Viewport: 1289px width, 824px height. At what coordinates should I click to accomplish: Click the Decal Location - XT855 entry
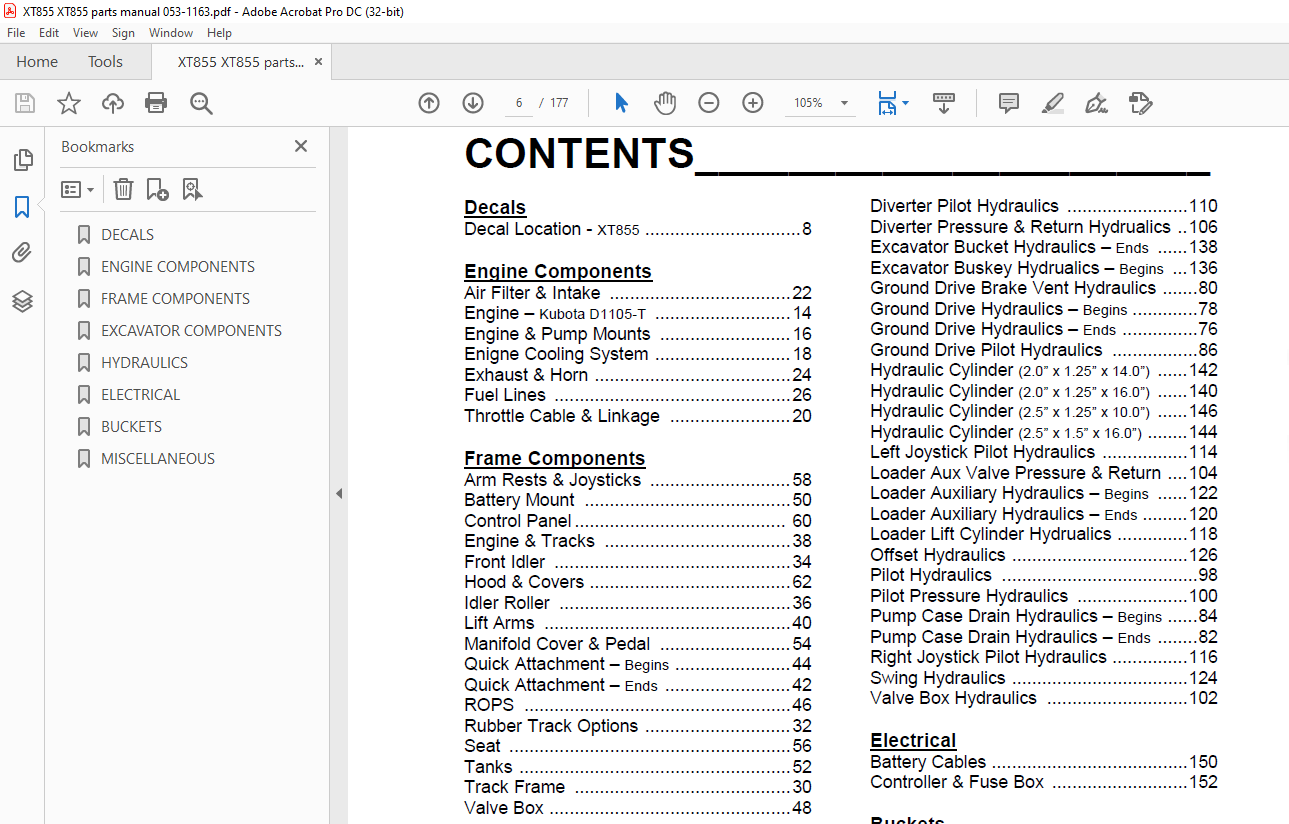(638, 229)
